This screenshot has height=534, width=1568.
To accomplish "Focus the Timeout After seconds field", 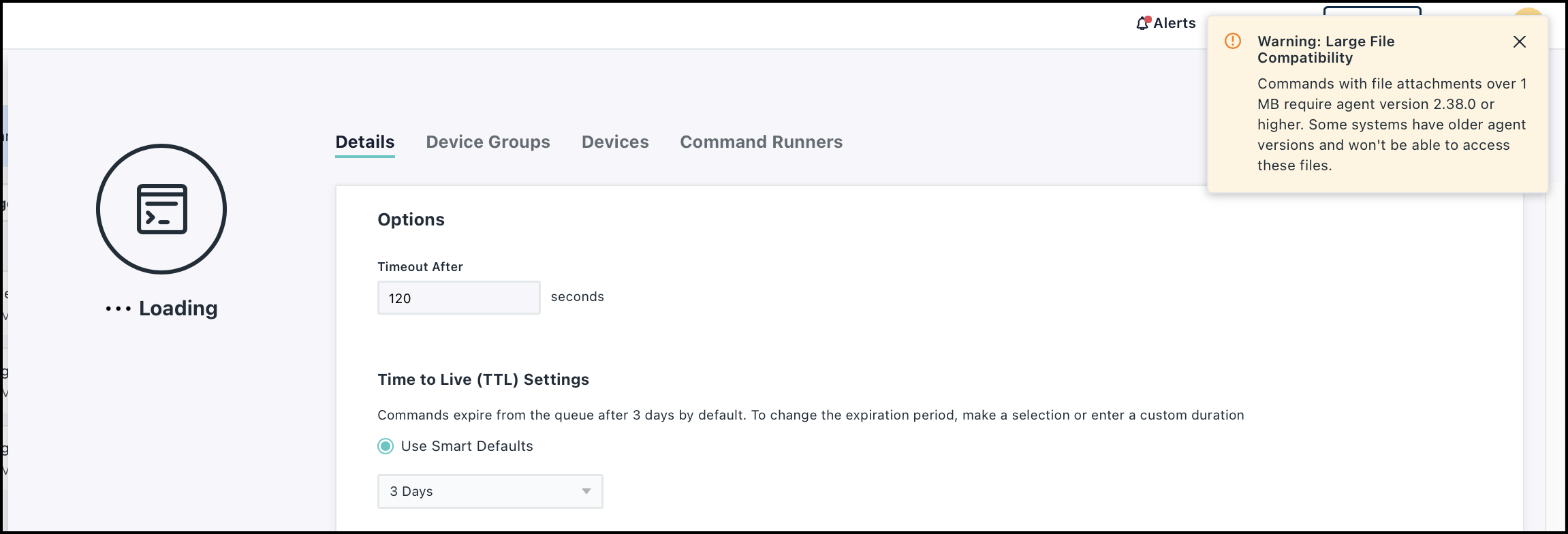I will click(458, 298).
